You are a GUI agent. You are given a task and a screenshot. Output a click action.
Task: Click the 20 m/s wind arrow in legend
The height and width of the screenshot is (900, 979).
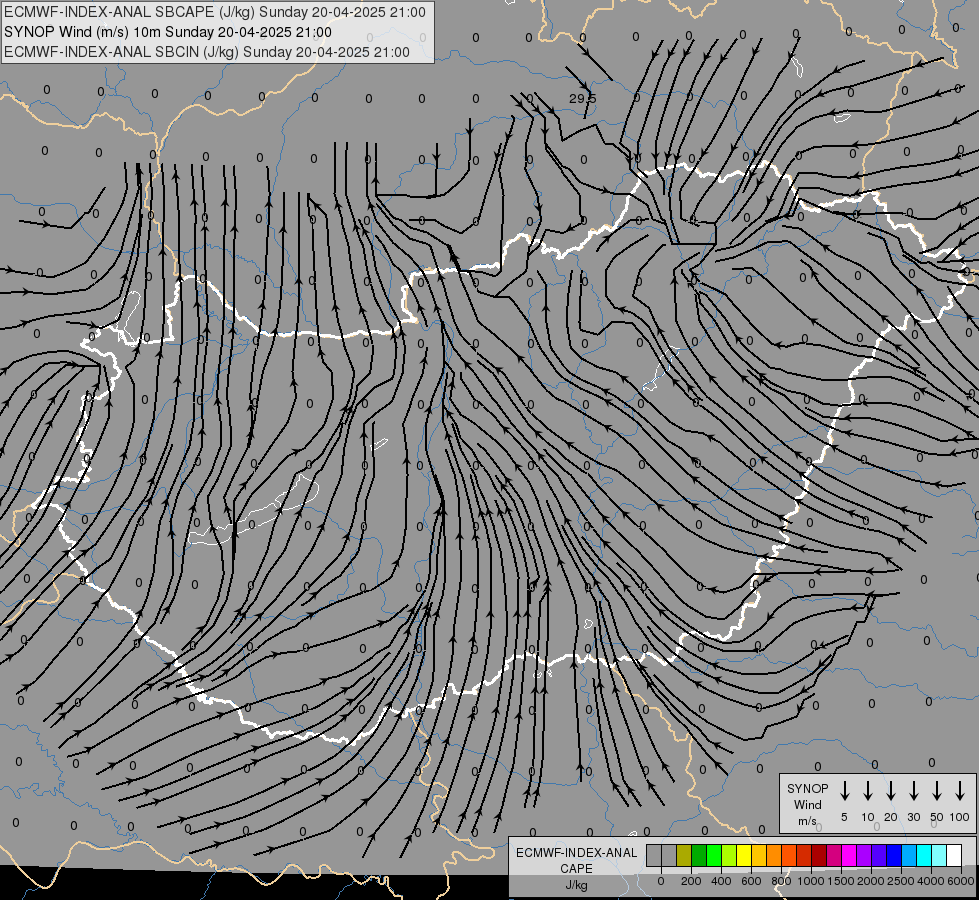tap(890, 791)
